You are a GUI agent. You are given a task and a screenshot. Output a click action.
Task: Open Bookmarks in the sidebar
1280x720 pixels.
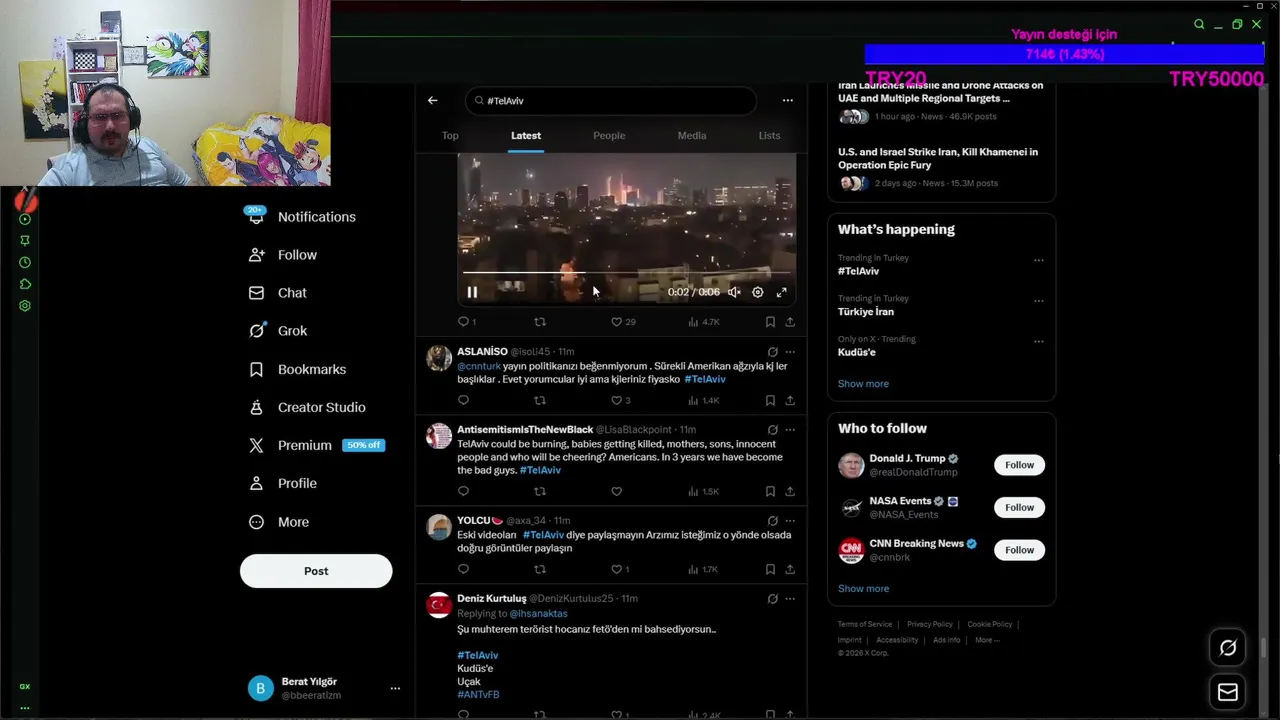pyautogui.click(x=297, y=369)
